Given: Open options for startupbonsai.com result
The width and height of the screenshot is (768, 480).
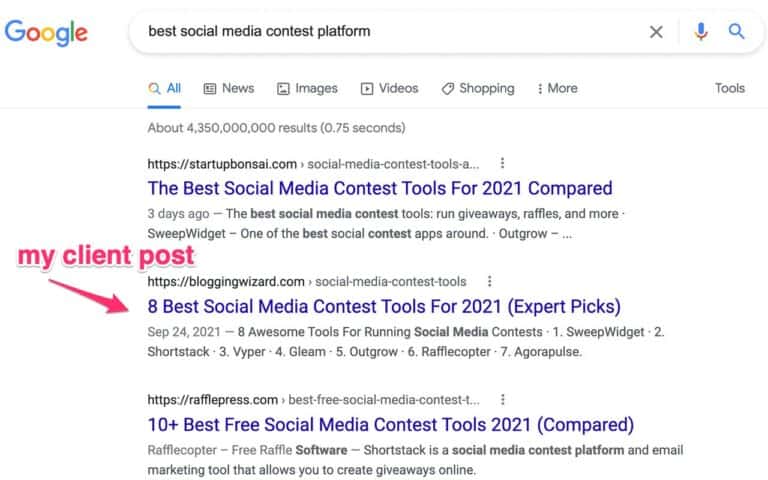Looking at the screenshot, I should (x=502, y=163).
